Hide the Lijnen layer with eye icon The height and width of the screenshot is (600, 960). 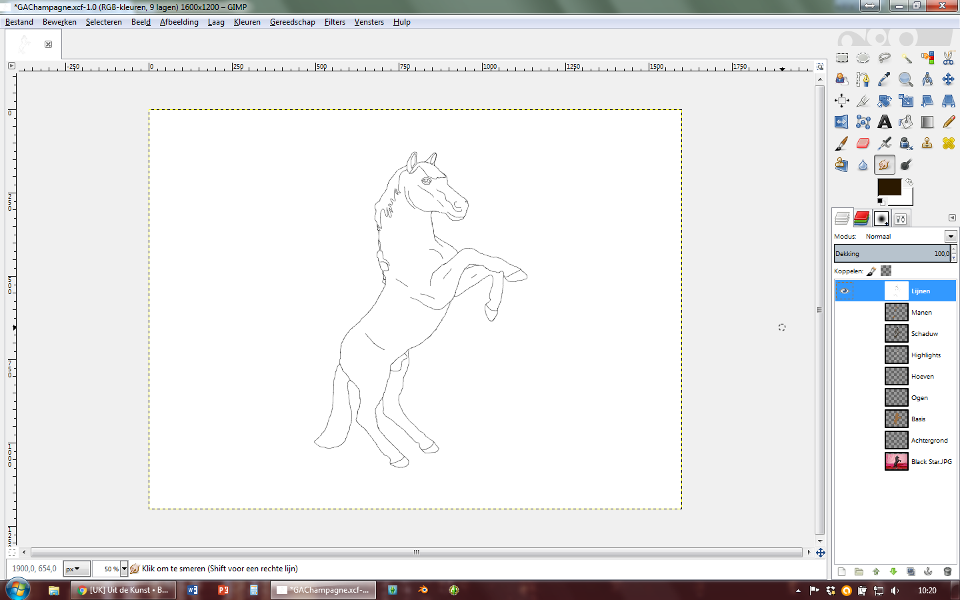click(844, 291)
